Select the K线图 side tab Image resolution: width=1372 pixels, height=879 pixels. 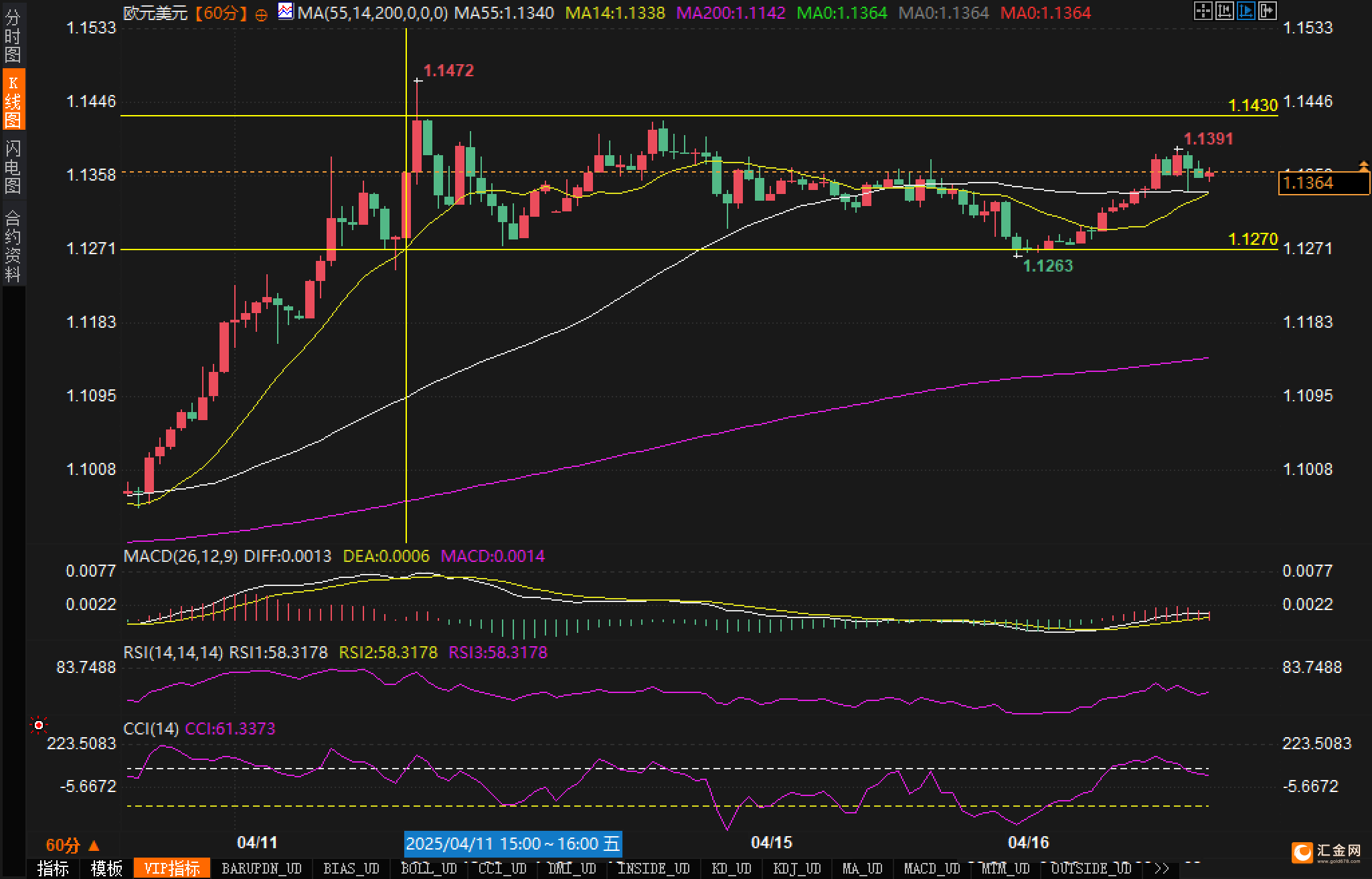[13, 100]
